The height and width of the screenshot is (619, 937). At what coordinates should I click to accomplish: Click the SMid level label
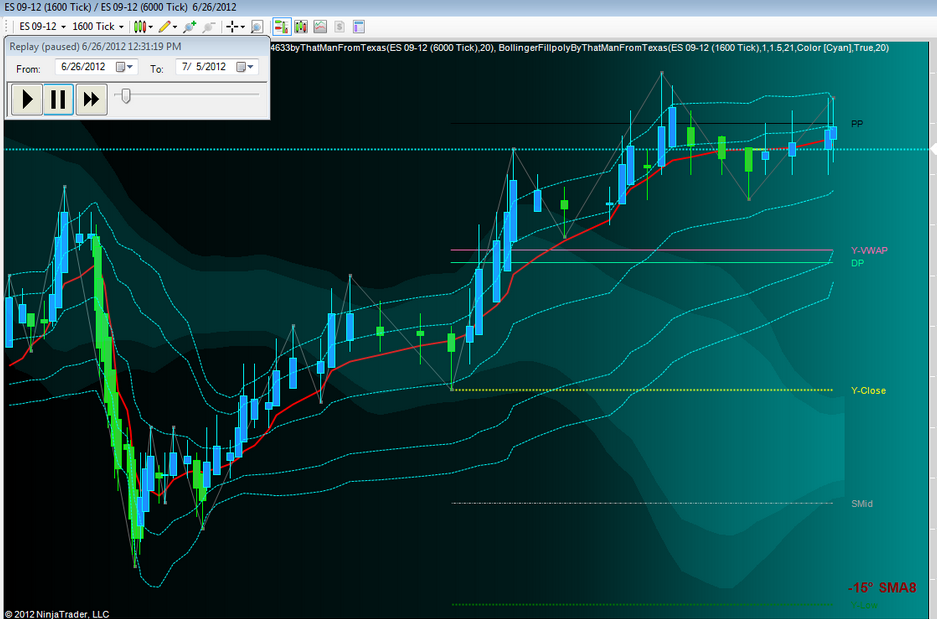862,504
